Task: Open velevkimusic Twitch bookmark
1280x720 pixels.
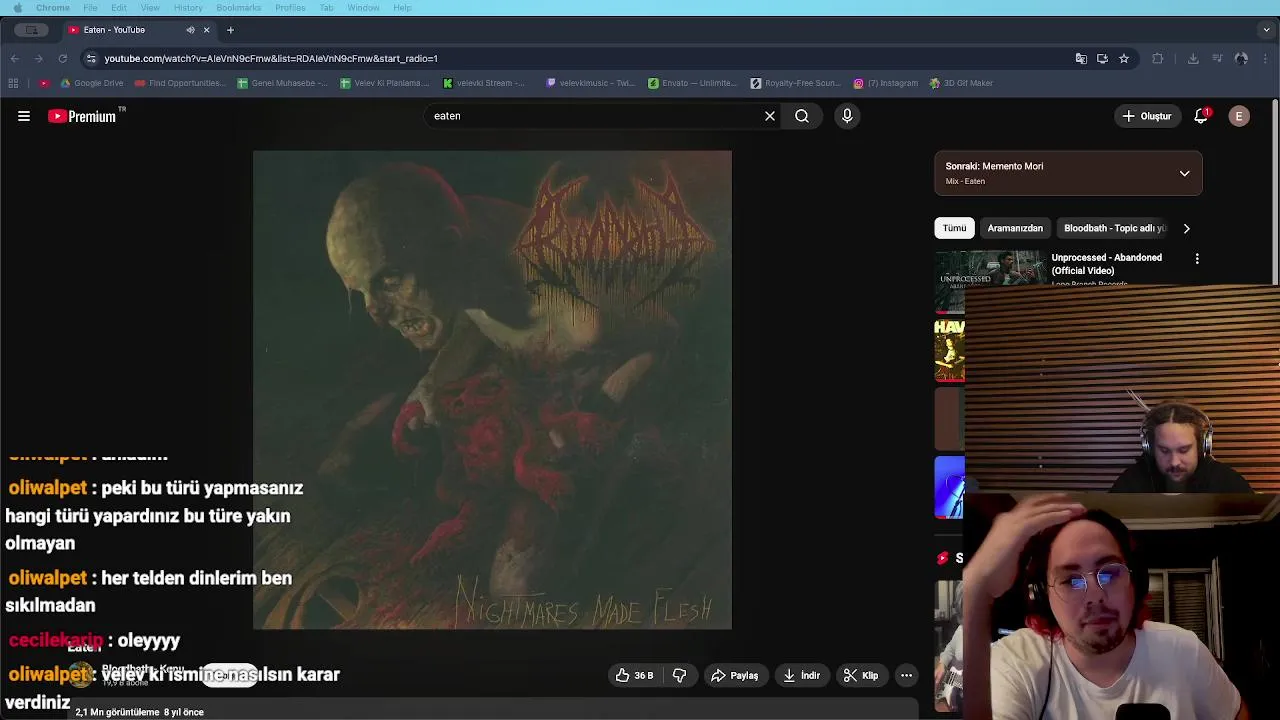Action: (x=591, y=83)
